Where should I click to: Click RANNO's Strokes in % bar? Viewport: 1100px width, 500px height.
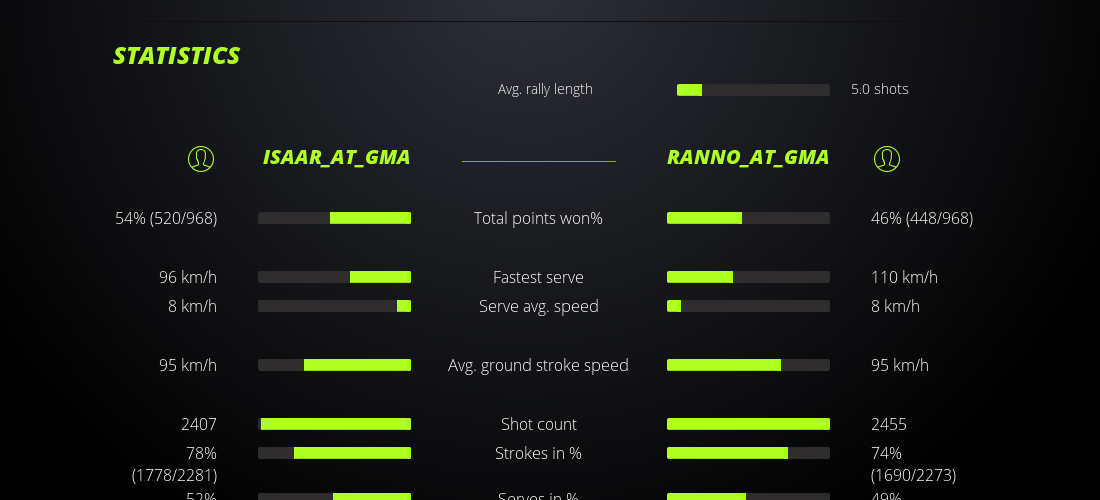point(748,453)
